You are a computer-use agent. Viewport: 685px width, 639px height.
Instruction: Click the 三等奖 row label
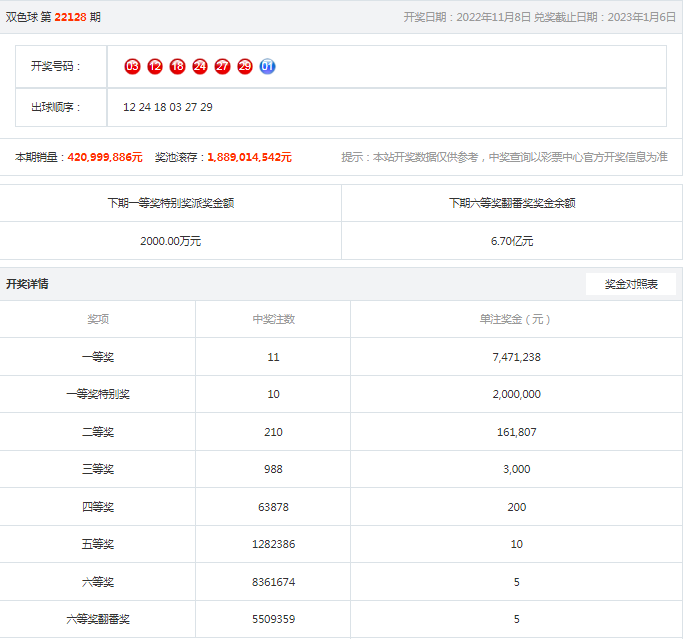98,470
